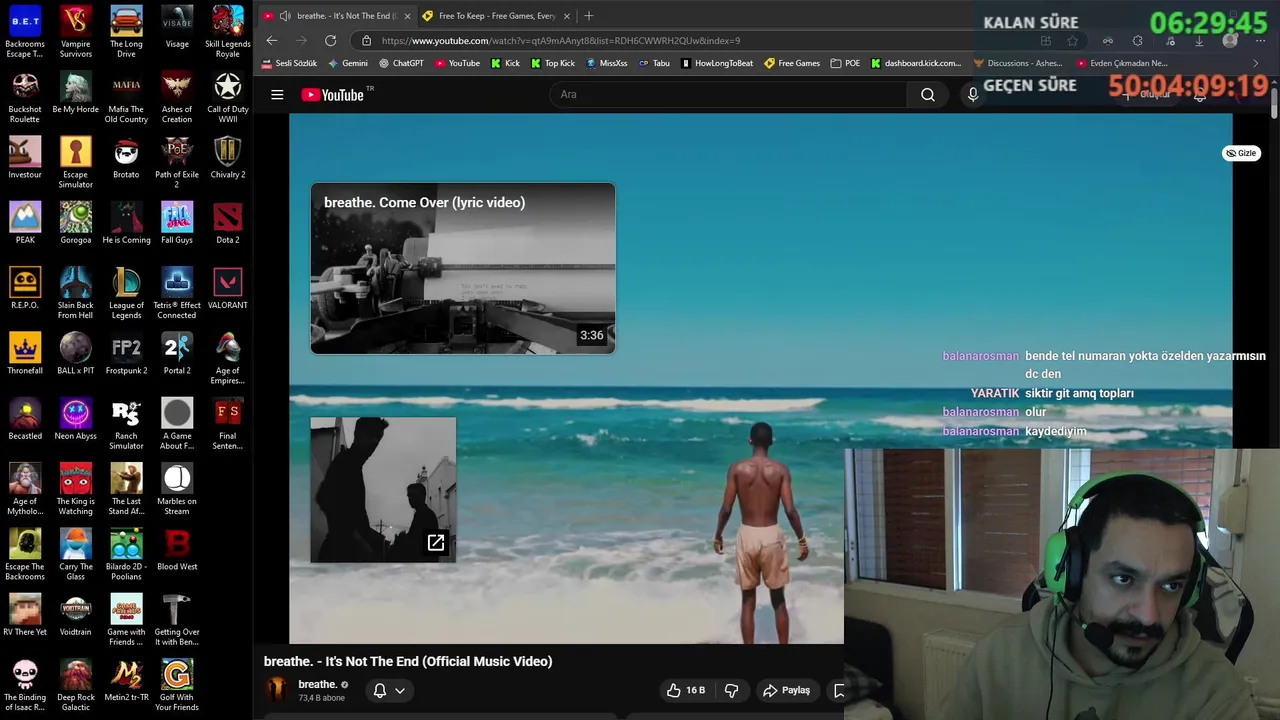The height and width of the screenshot is (720, 1280).
Task: Open Gemini bookmark
Action: (347, 63)
